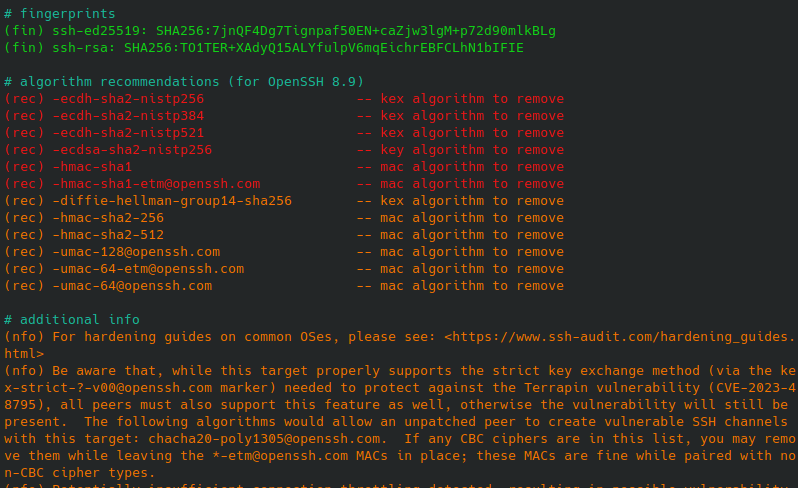798x488 pixels.
Task: Click the -hmac-sha2-256 entry
Action: point(108,218)
